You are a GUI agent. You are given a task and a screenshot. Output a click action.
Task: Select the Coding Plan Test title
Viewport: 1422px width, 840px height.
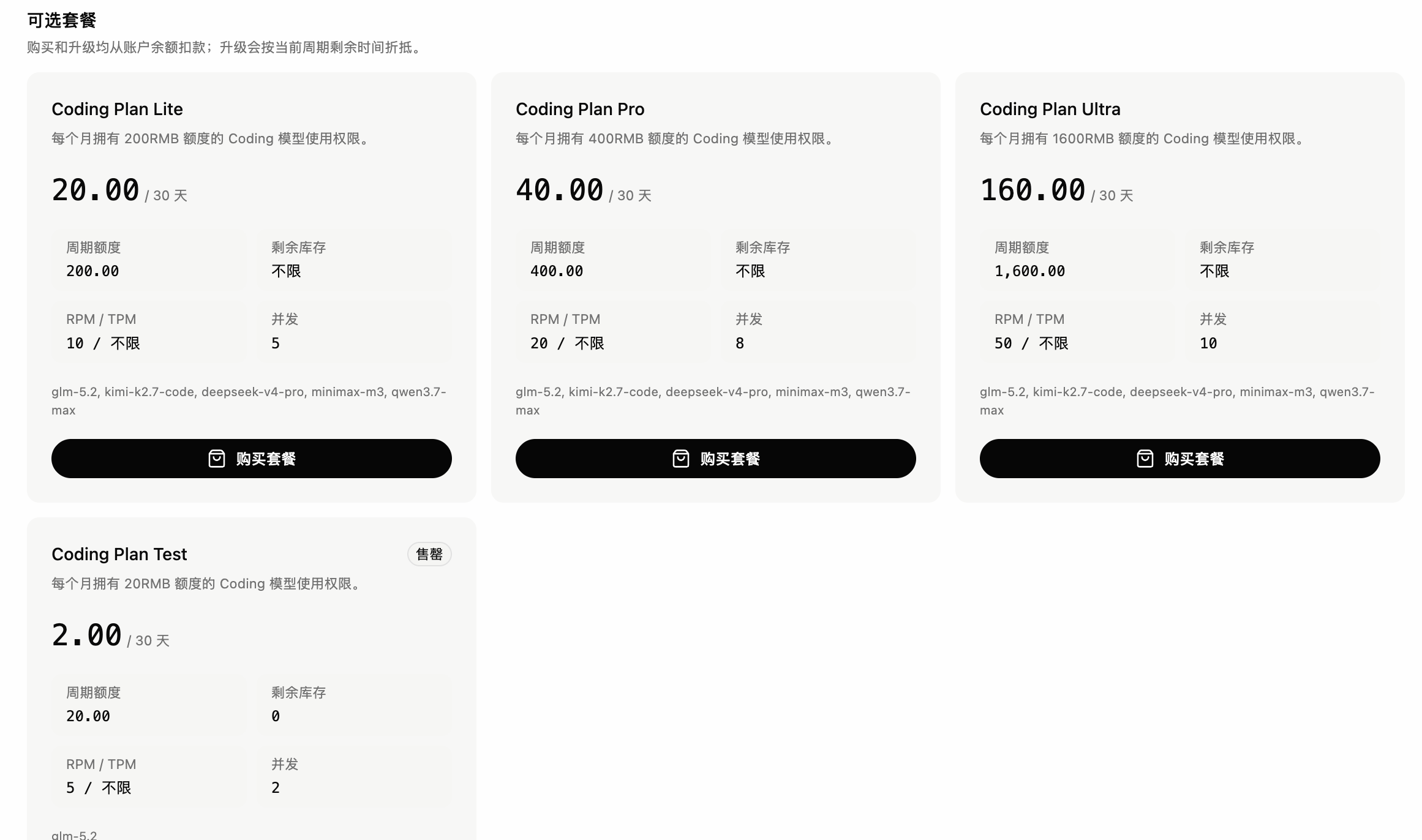click(x=119, y=554)
